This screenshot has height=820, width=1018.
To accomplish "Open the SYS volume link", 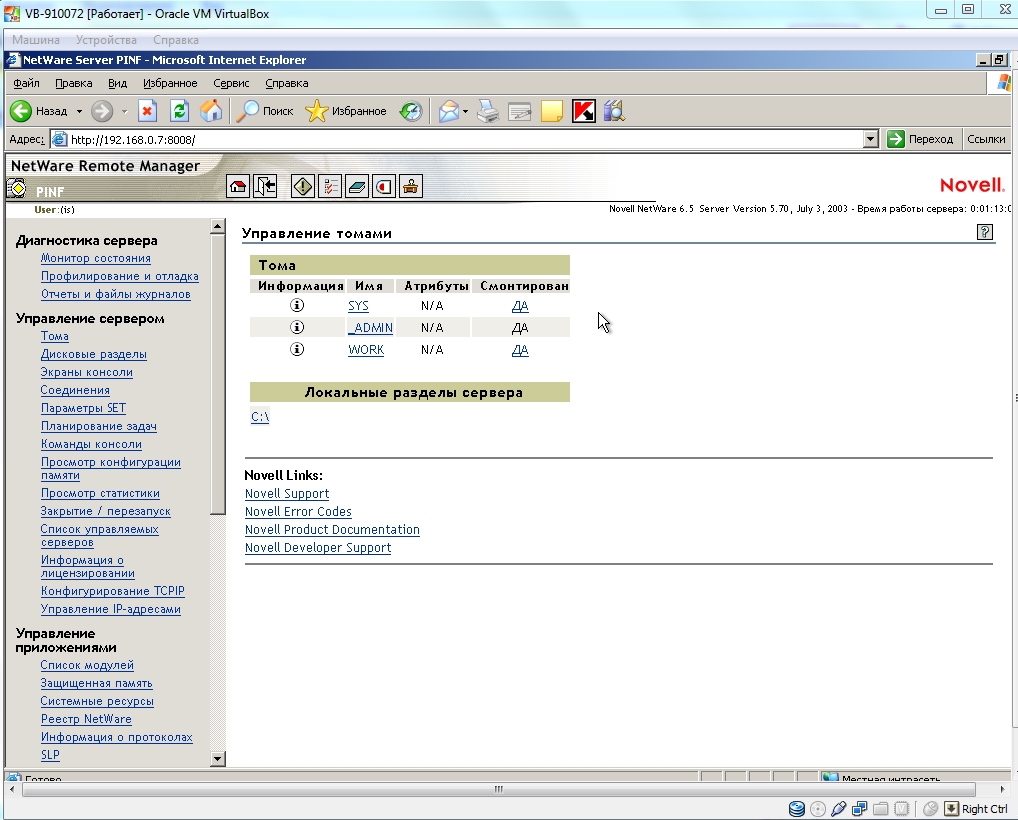I will point(358,306).
